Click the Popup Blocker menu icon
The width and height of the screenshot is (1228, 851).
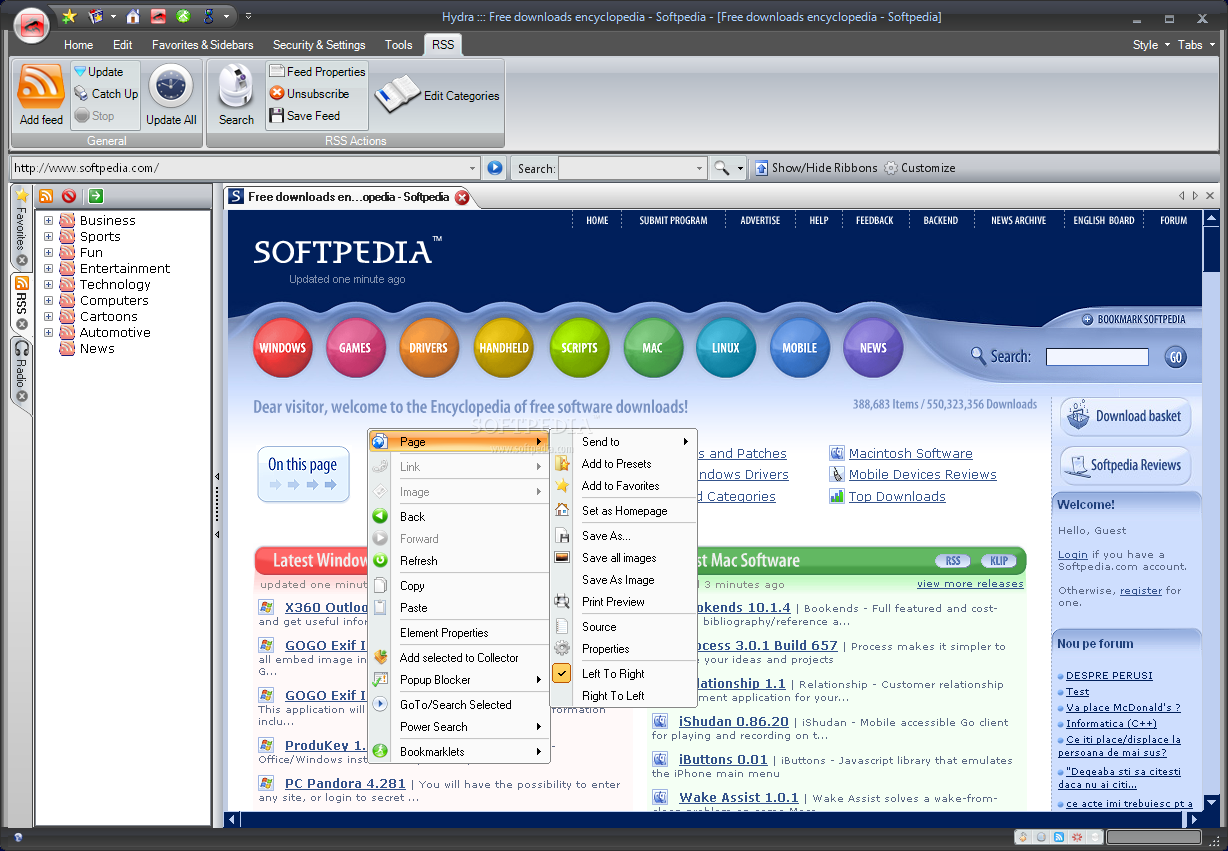point(380,680)
